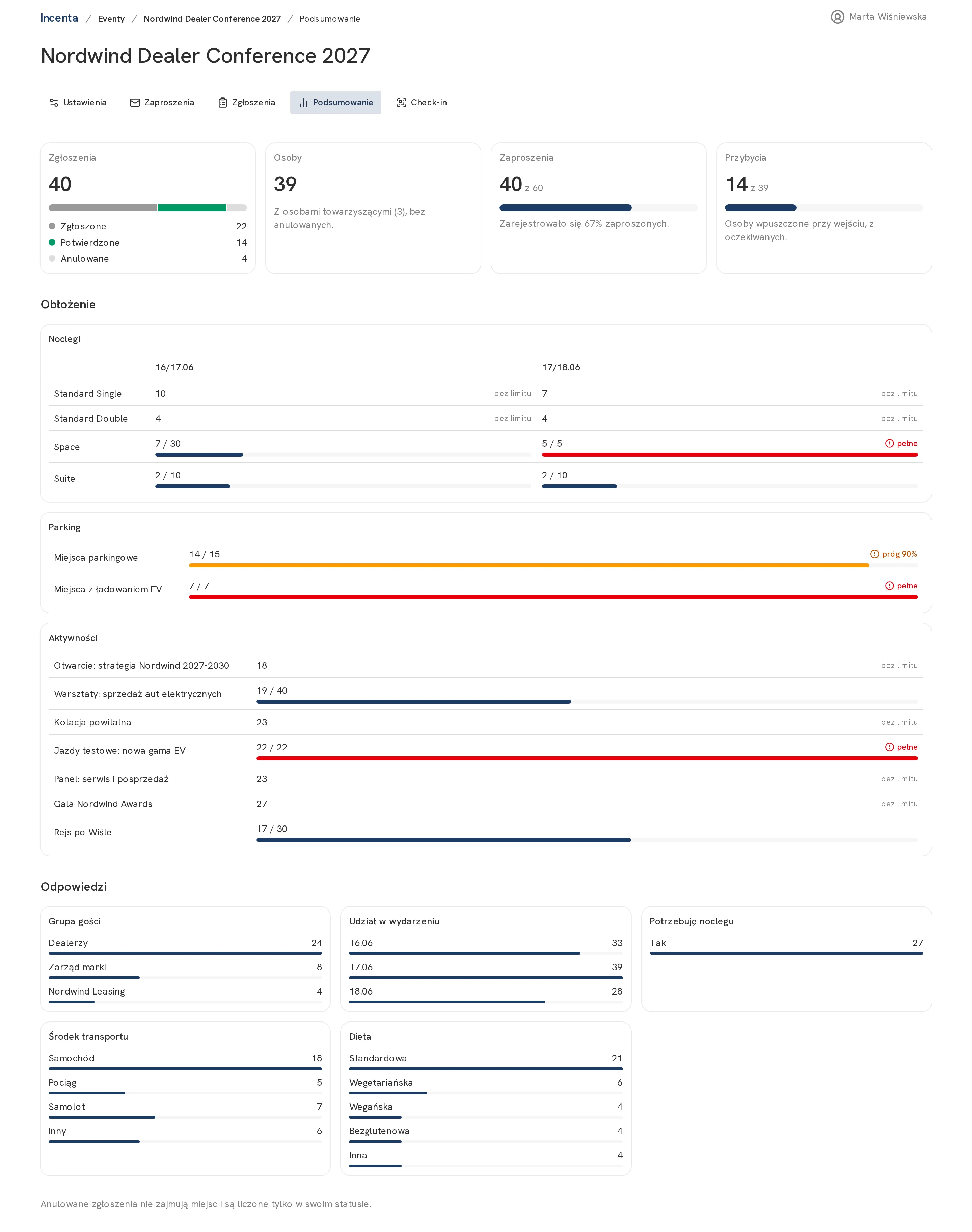Image resolution: width=972 pixels, height=1232 pixels.
Task: Click the Zaproszenia 40 z 60 progress bar
Action: (x=598, y=207)
